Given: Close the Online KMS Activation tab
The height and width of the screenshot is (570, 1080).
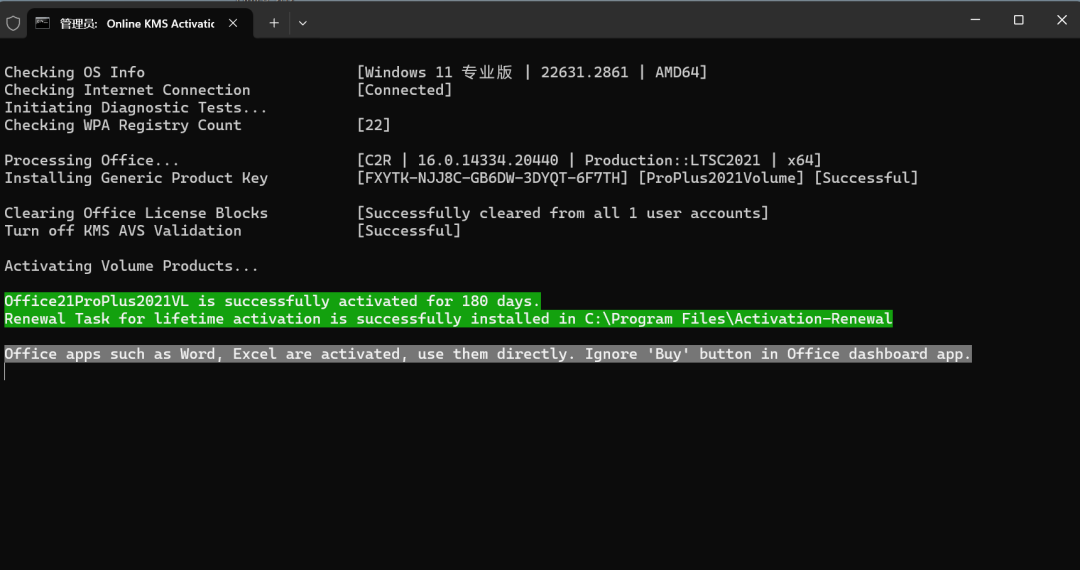Looking at the screenshot, I should point(233,23).
